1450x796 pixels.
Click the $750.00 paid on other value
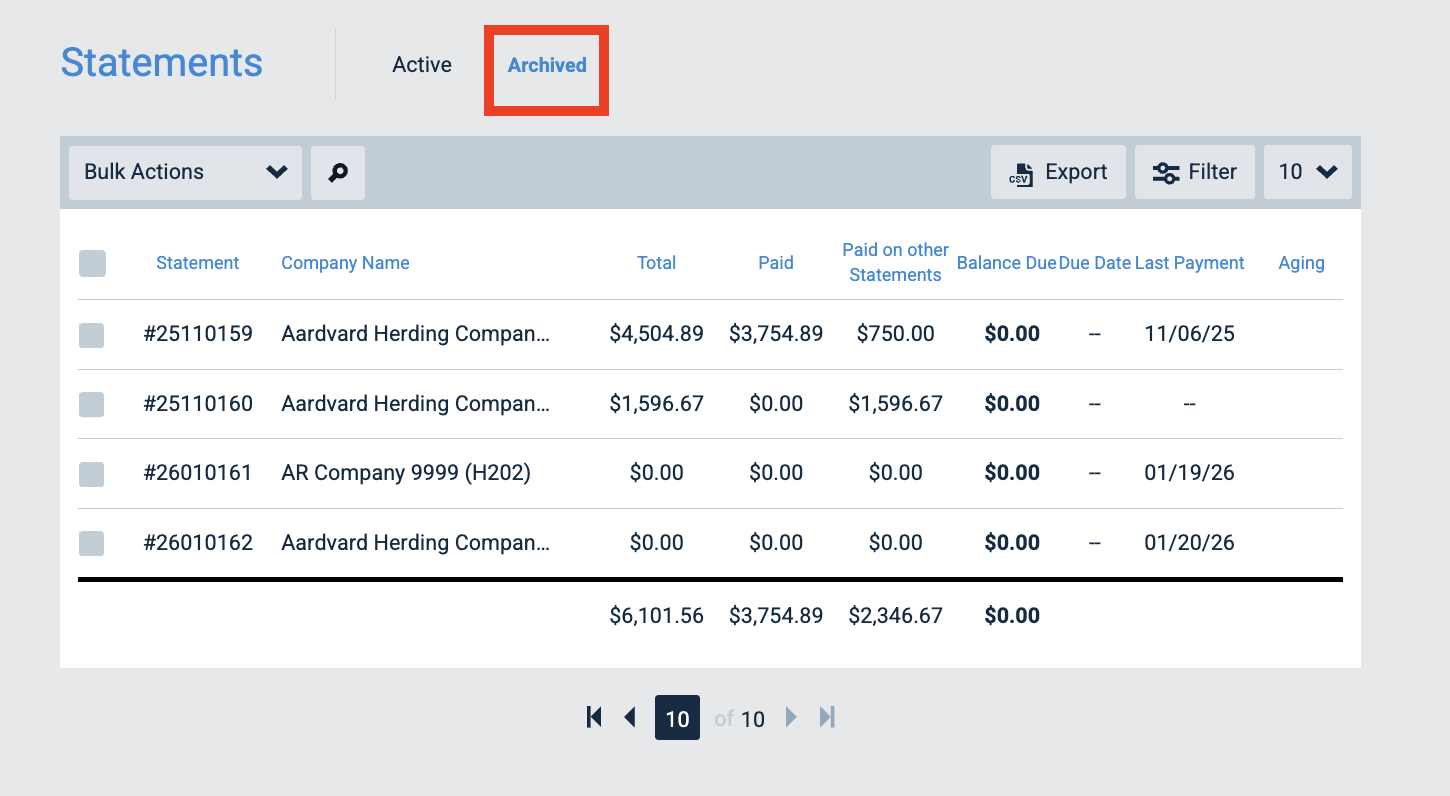pos(895,334)
